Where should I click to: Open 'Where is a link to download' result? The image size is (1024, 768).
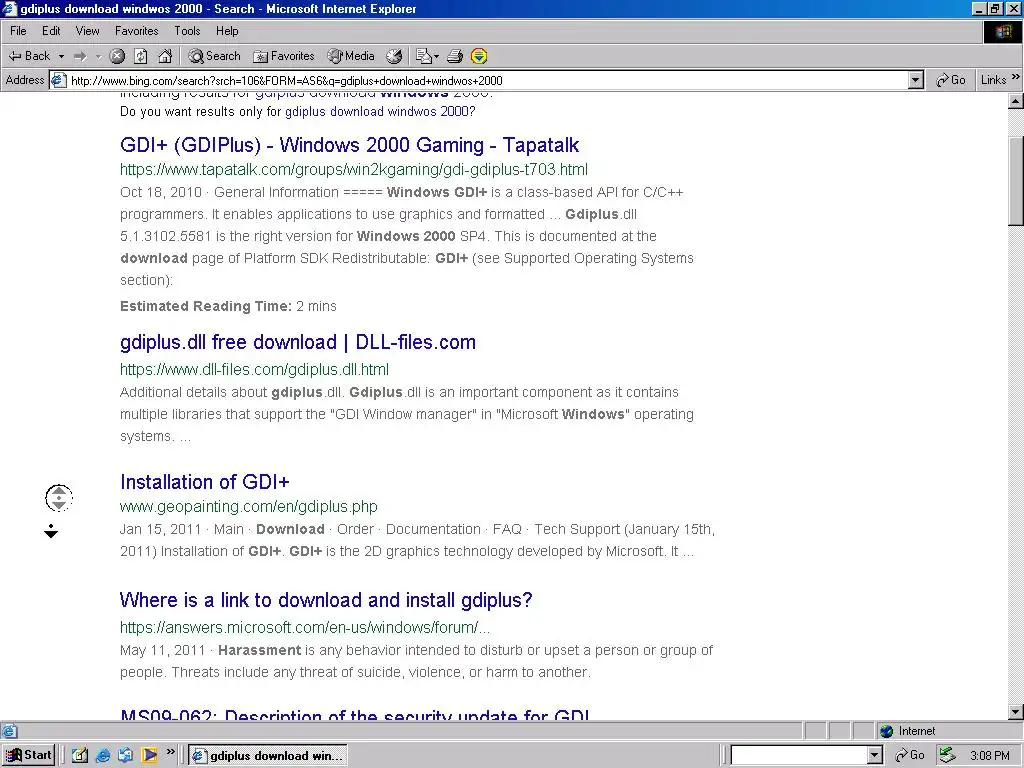(326, 600)
